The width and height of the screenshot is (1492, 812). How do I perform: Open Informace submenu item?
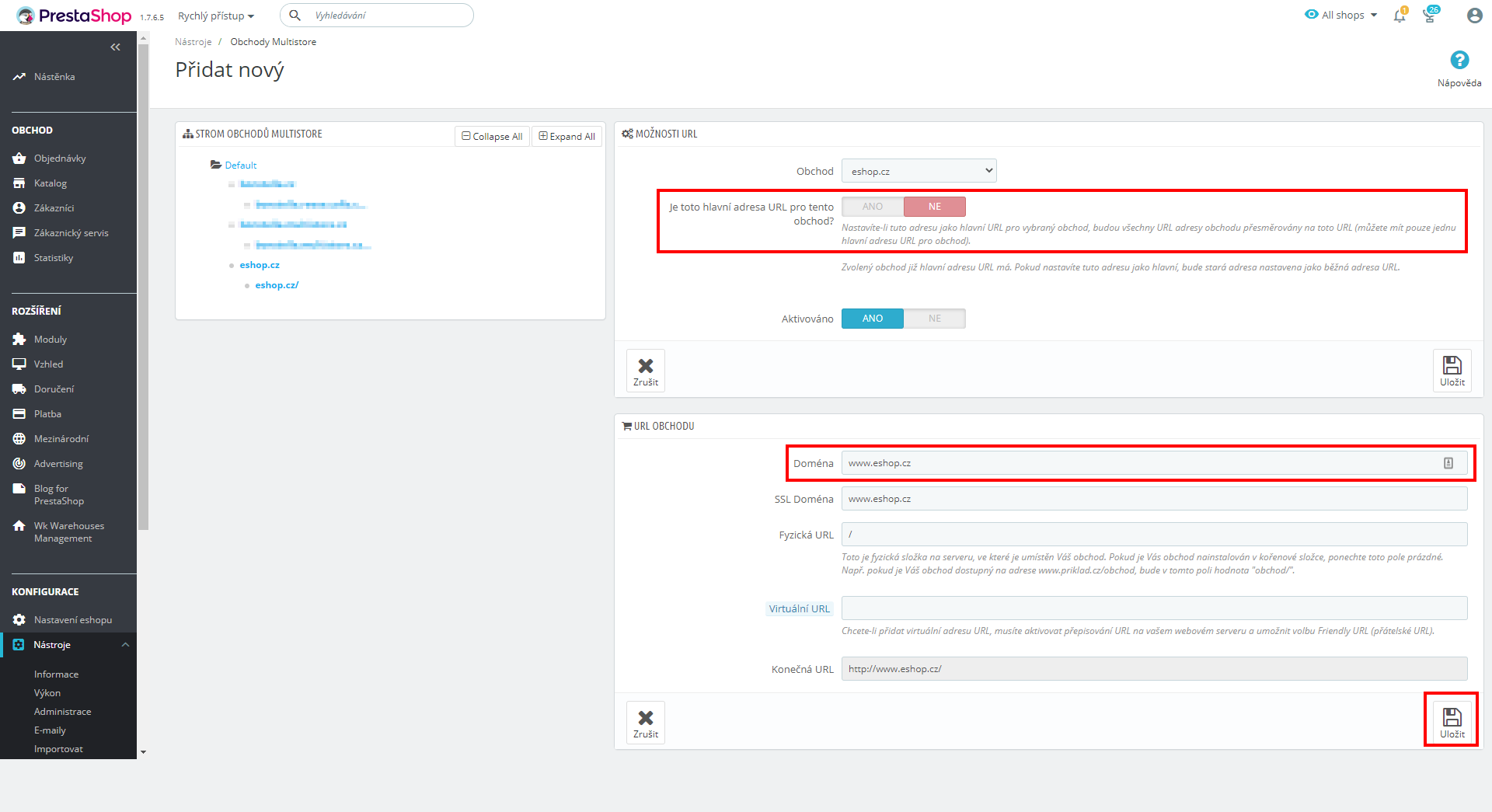coord(56,674)
